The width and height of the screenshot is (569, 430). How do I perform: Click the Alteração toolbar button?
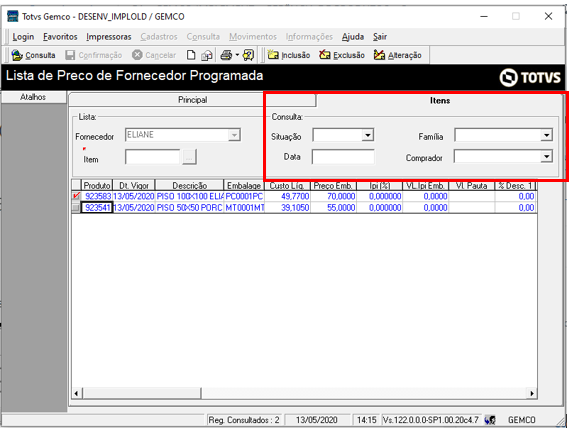point(398,55)
